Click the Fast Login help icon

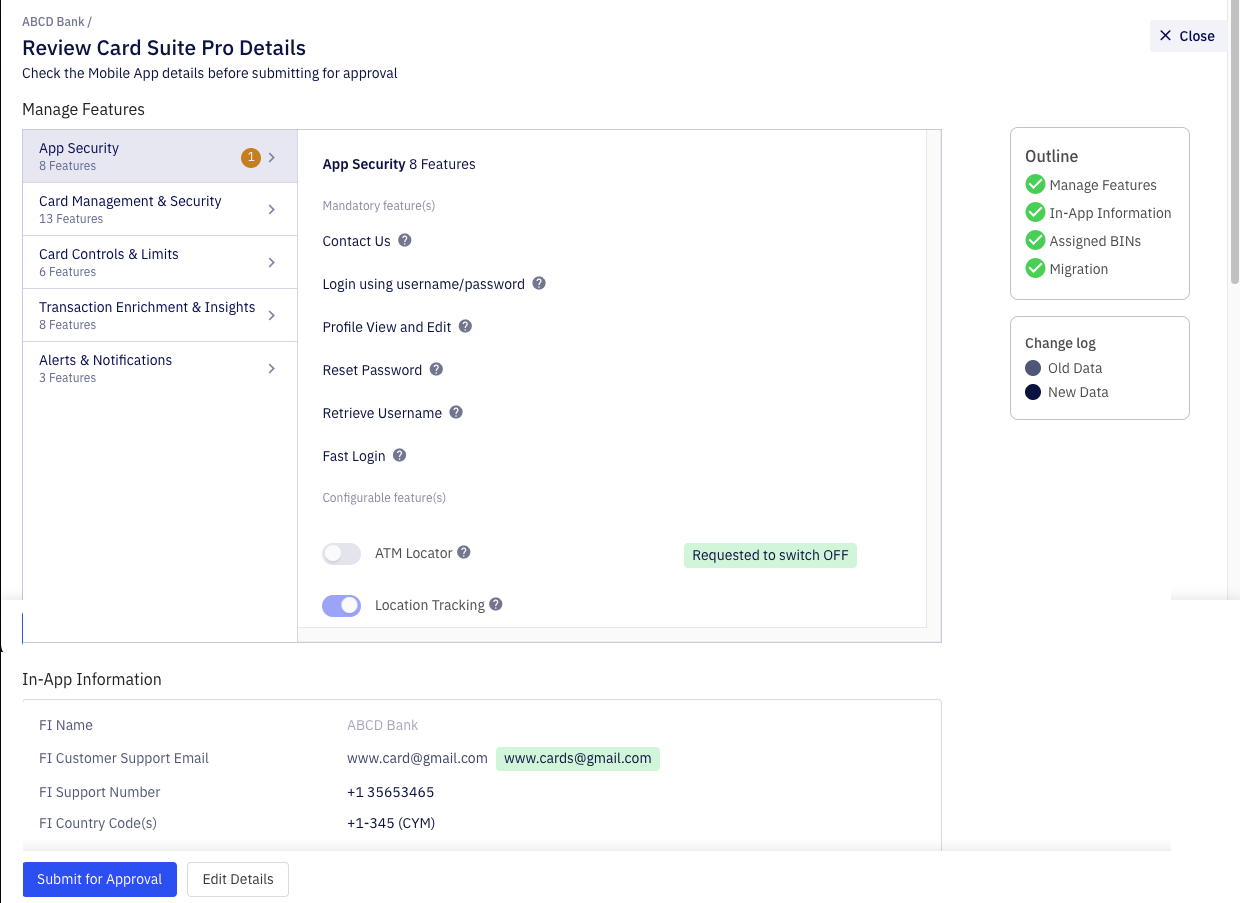399,455
